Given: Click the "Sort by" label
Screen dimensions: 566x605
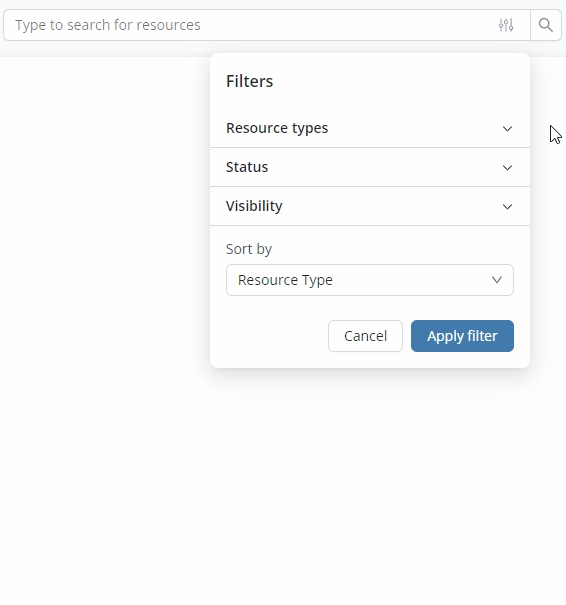Looking at the screenshot, I should pos(249,249).
